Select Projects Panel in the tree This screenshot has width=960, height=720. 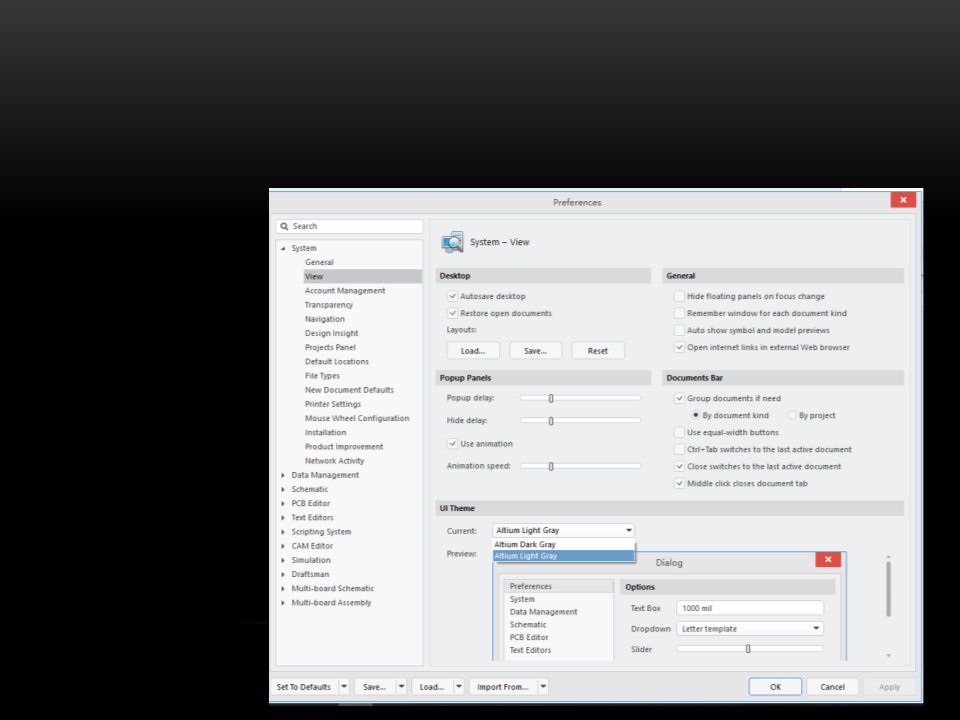click(x=330, y=347)
